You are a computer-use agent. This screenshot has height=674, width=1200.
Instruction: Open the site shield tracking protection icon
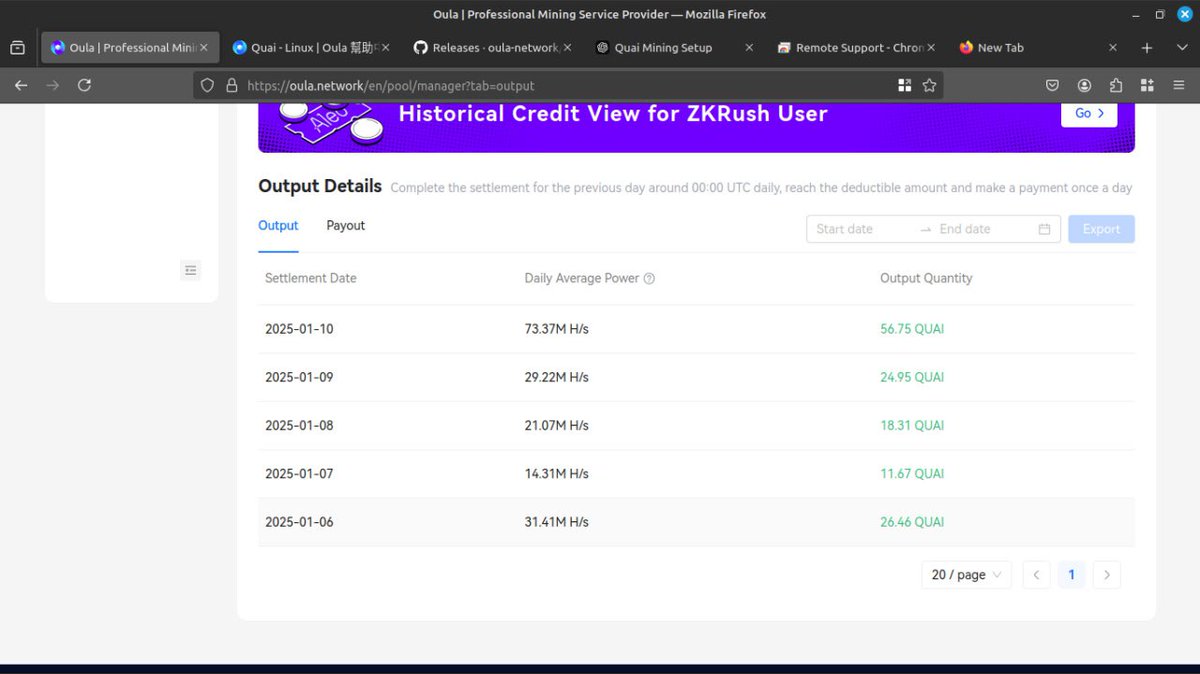(207, 86)
